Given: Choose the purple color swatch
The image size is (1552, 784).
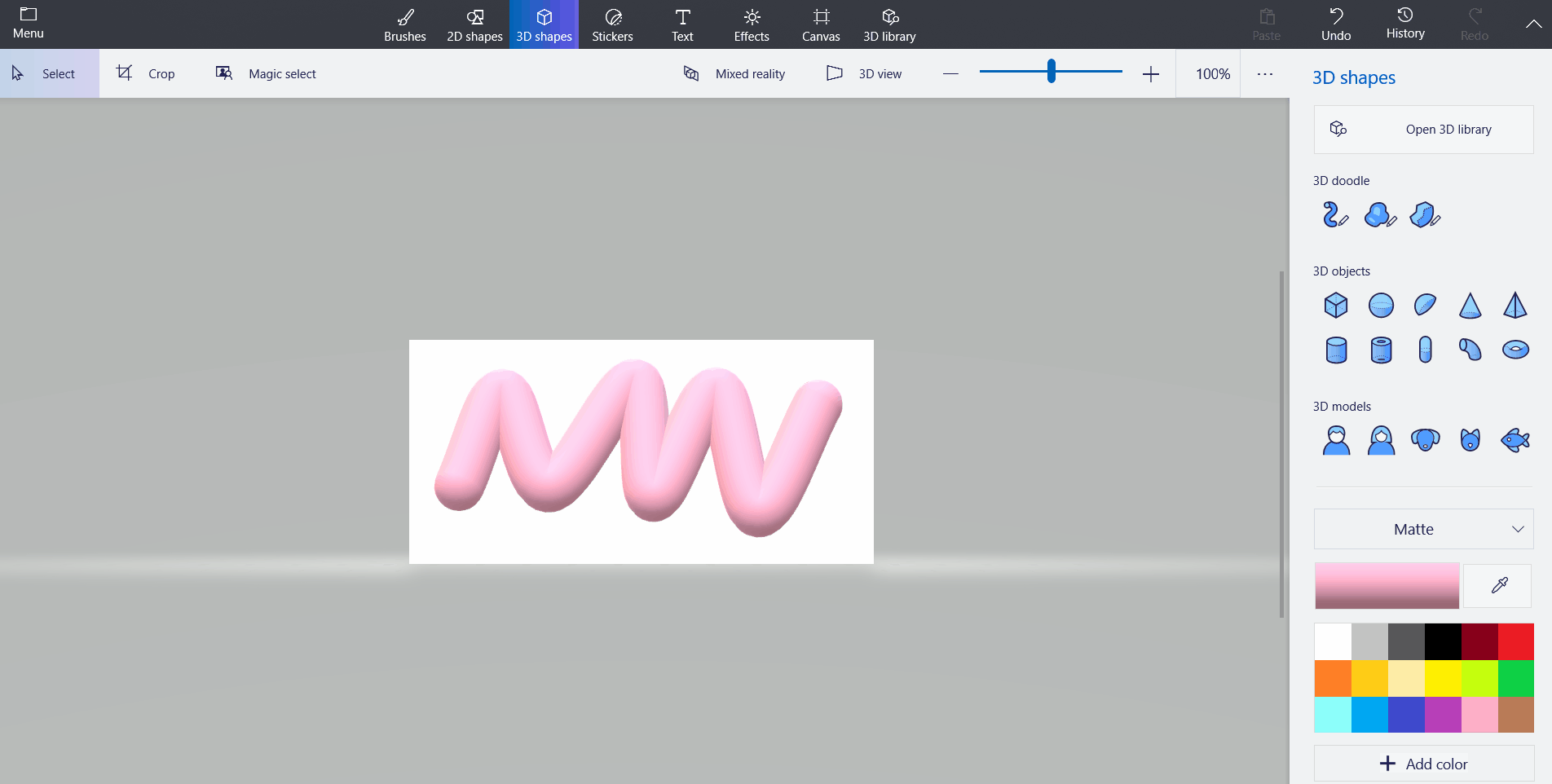Looking at the screenshot, I should [x=1443, y=715].
